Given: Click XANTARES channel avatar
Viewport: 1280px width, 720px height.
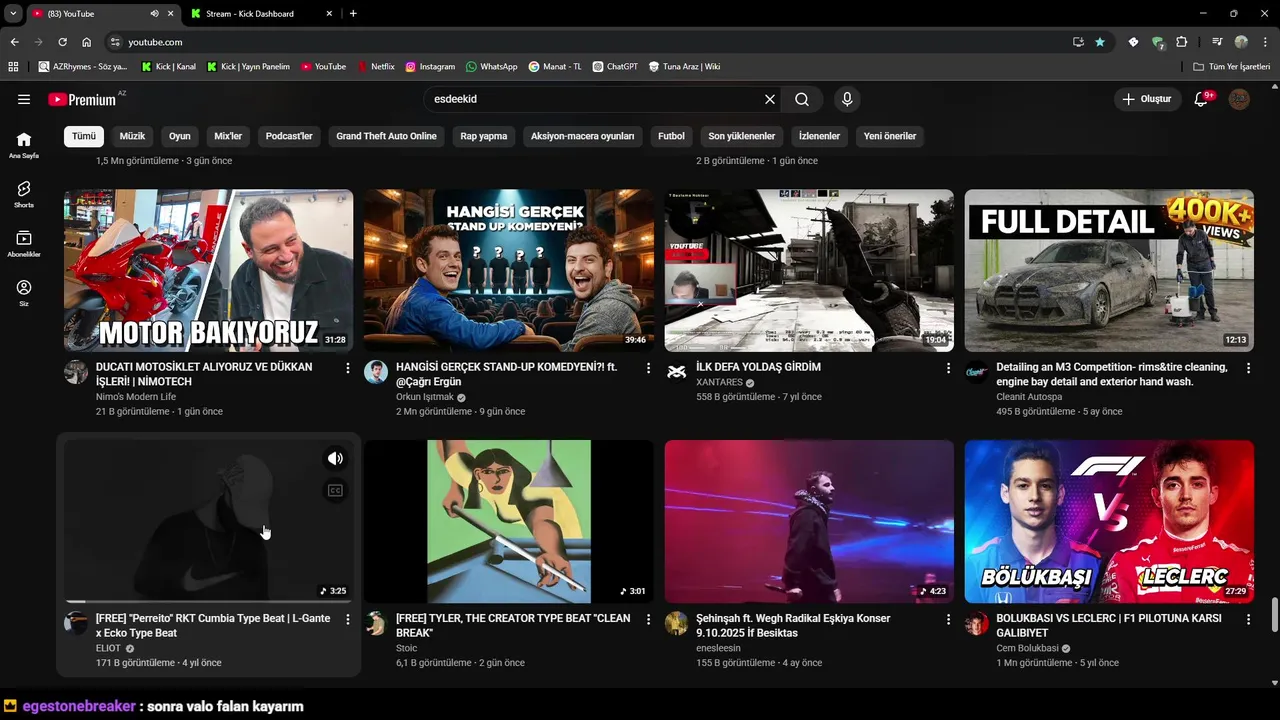Looking at the screenshot, I should pos(677,372).
